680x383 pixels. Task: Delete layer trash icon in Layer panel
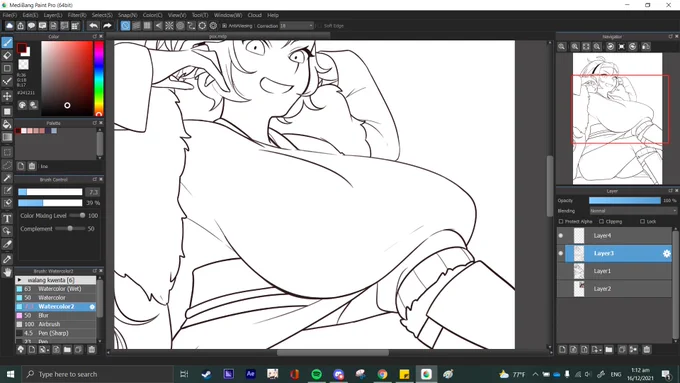pyautogui.click(x=647, y=349)
